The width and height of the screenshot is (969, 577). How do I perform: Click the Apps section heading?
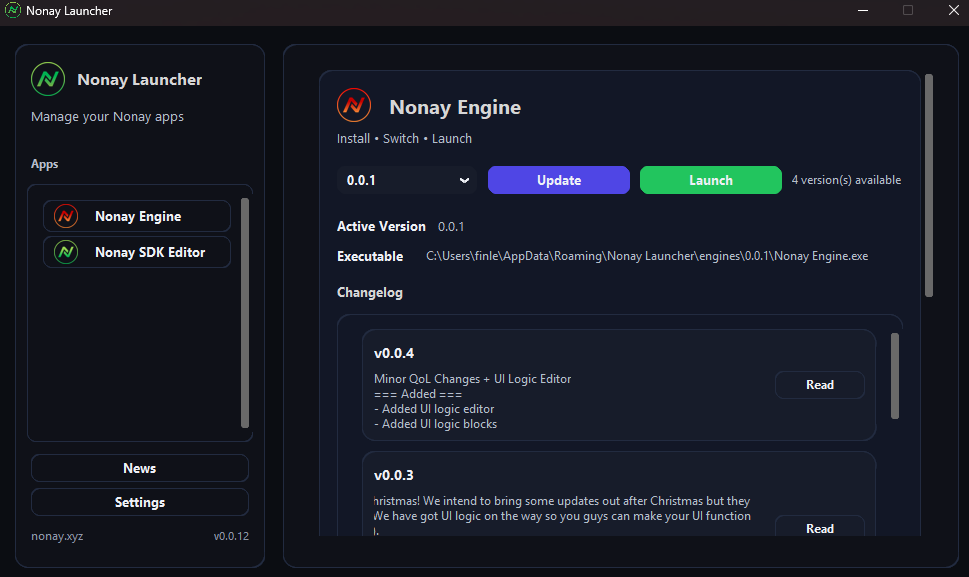[44, 164]
